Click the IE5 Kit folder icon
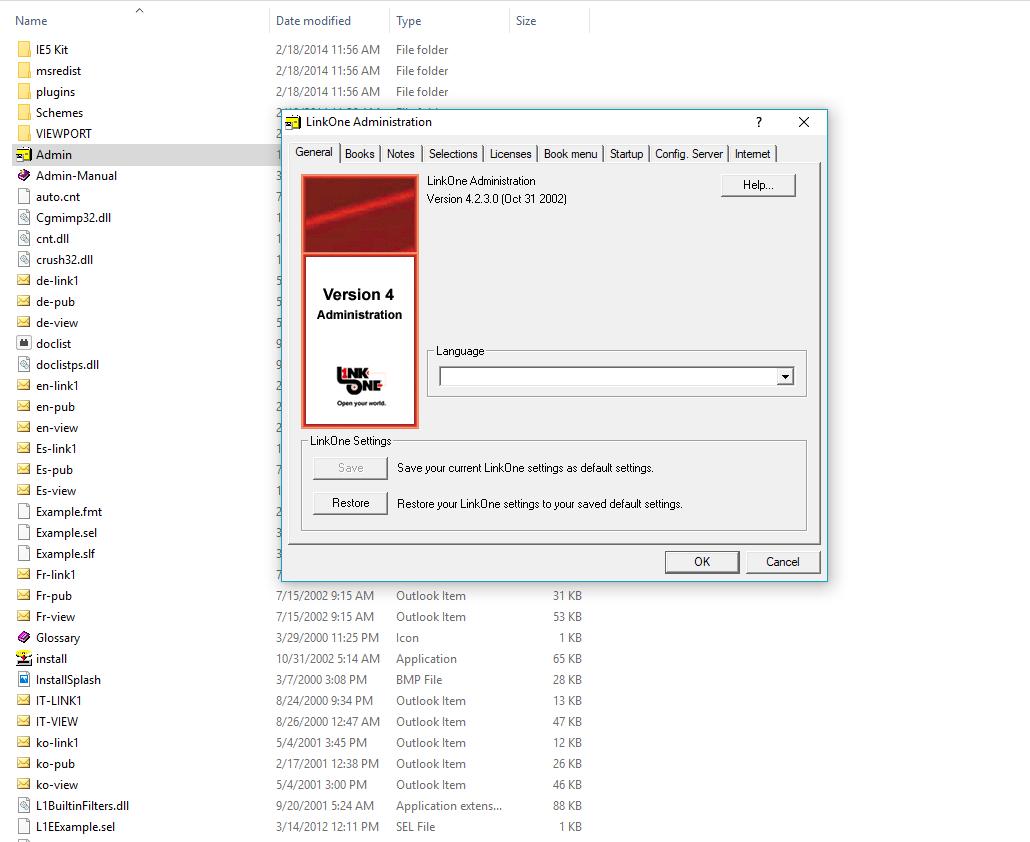Screen dimensions: 1030x842 click(x=24, y=49)
